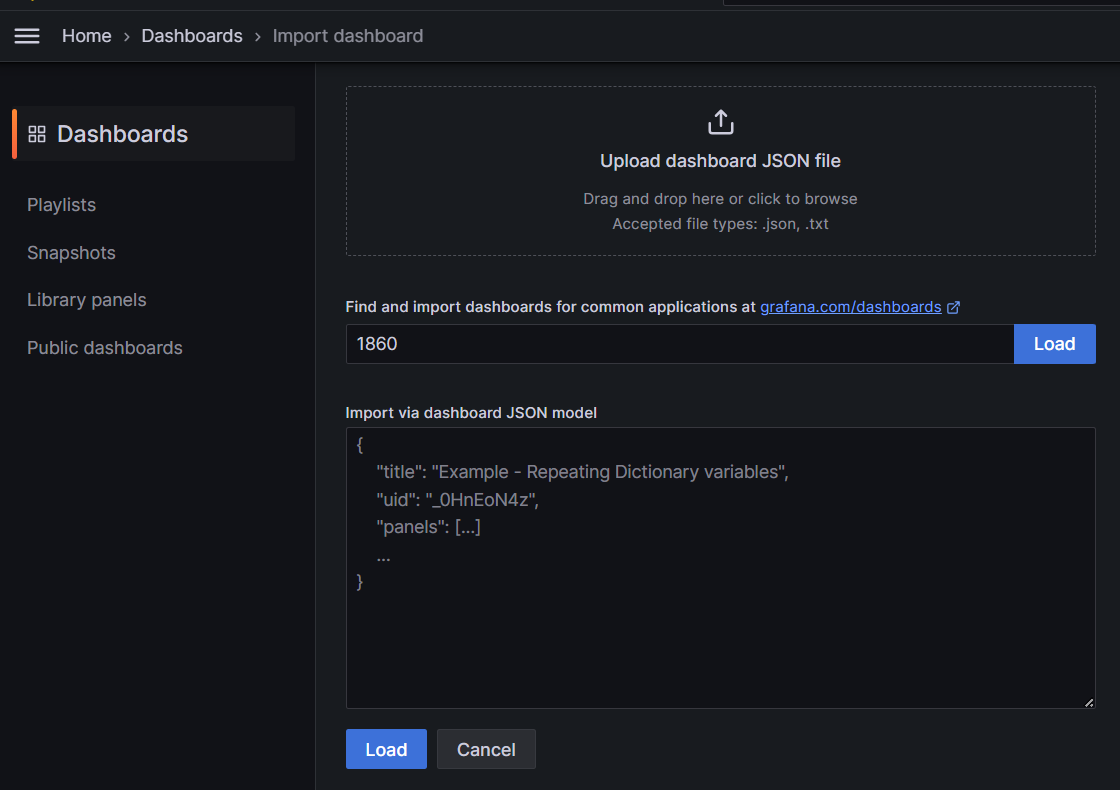Click Load next to the dashboard ID field
Screen dimensions: 1120x790
pos(1054,343)
